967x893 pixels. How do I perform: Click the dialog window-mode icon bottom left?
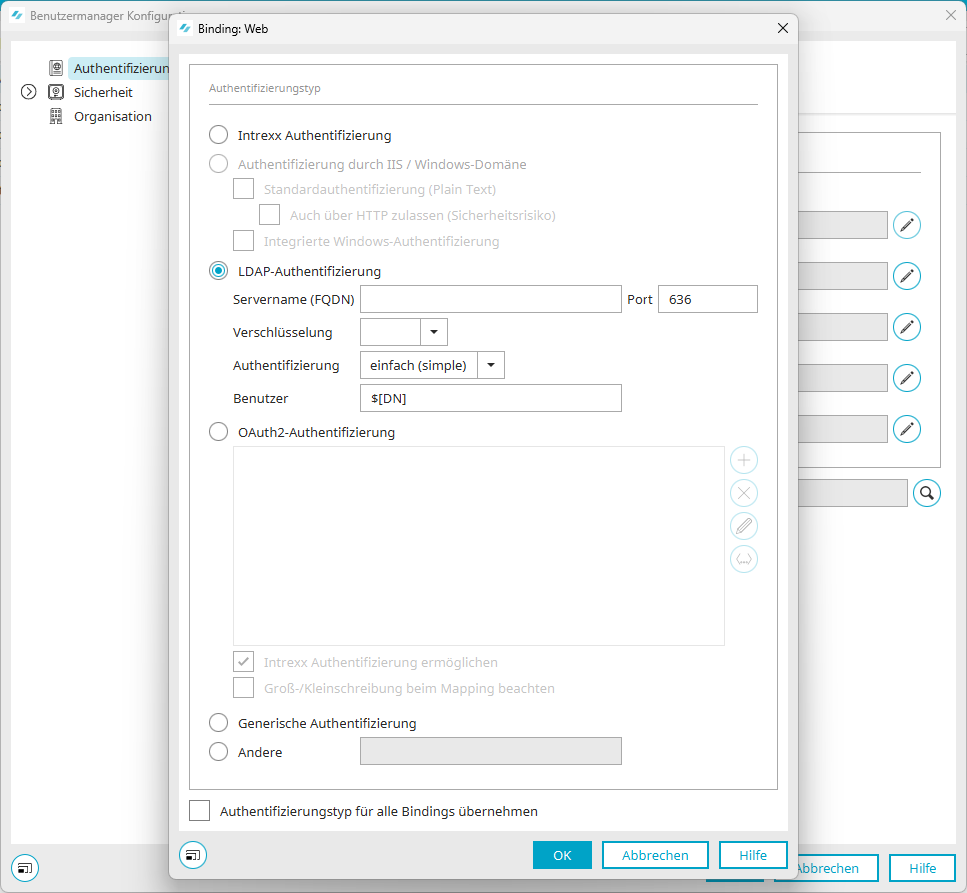coord(193,855)
